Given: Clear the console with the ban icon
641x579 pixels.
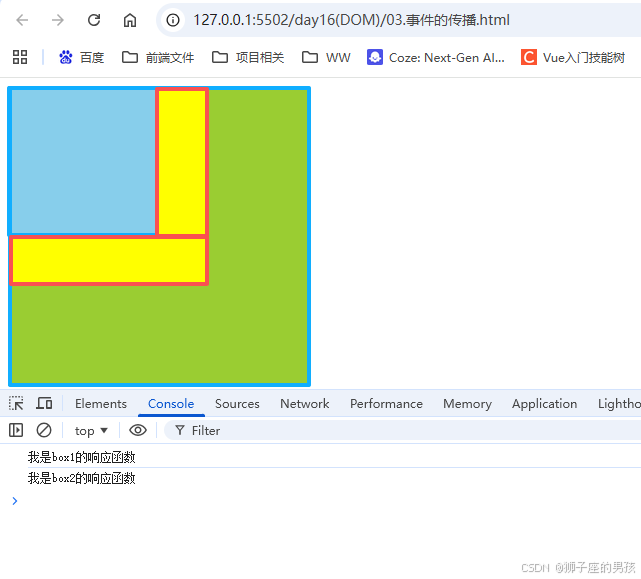Looking at the screenshot, I should pos(44,430).
